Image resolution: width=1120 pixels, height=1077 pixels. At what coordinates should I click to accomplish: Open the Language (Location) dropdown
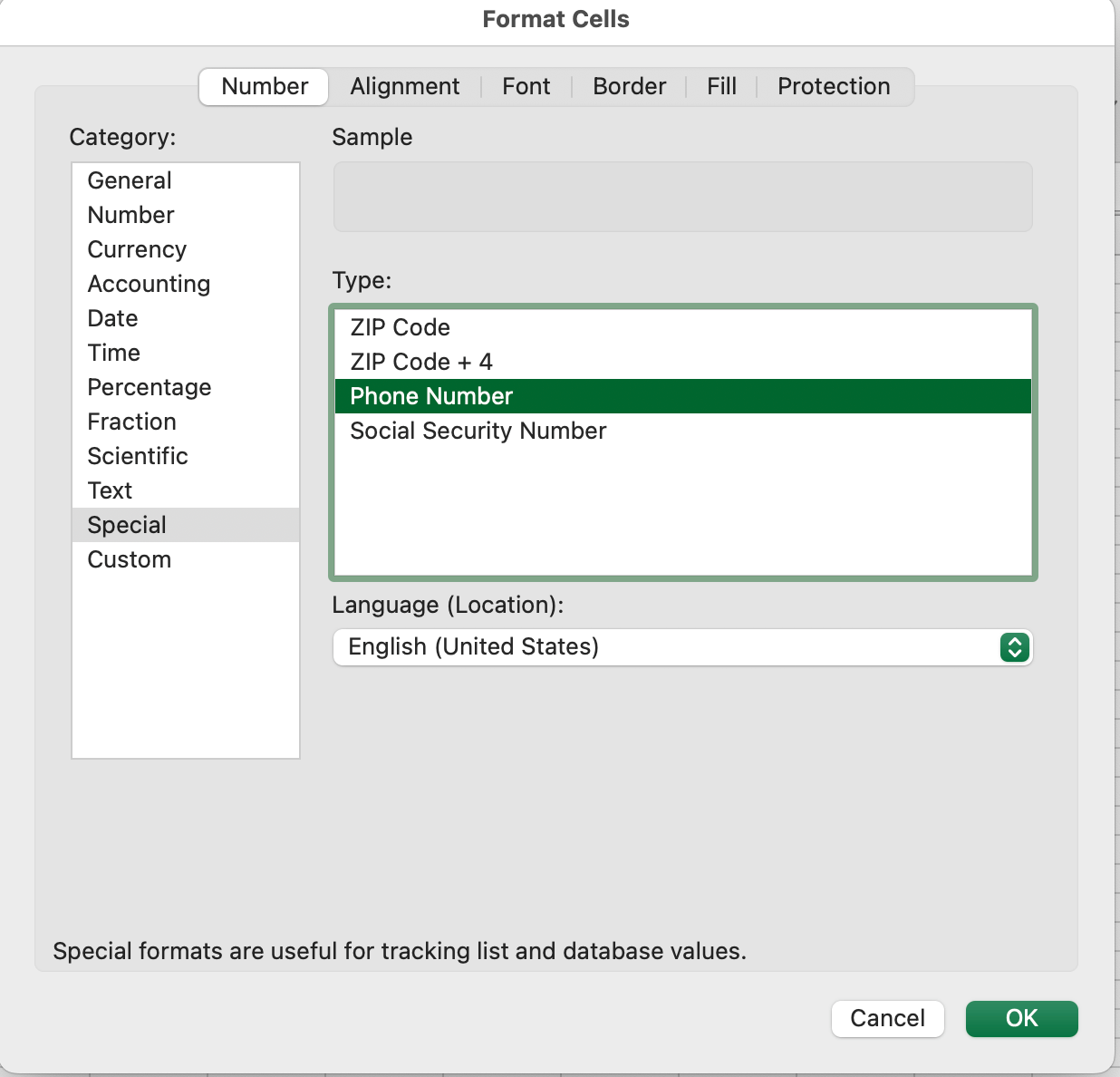tap(682, 647)
